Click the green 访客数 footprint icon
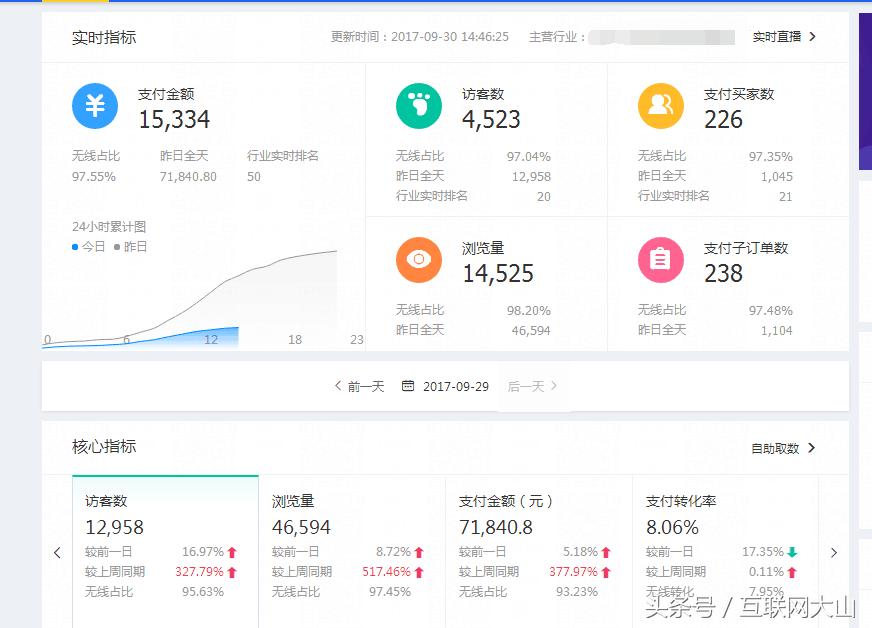This screenshot has height=628, width=872. click(x=418, y=107)
